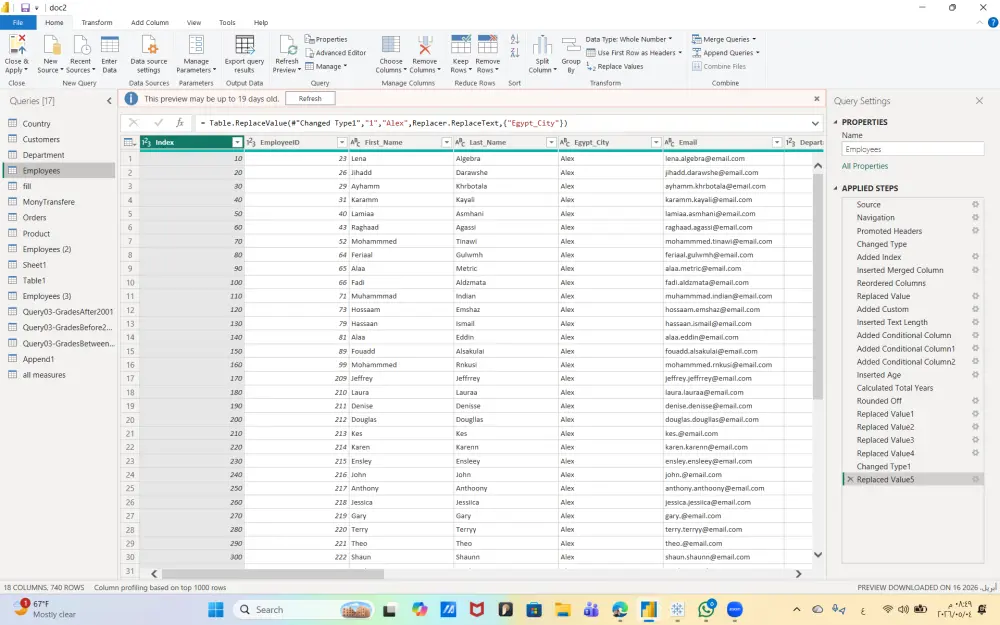
Task: Sort ascending with A-Z icon
Action: click(515, 40)
